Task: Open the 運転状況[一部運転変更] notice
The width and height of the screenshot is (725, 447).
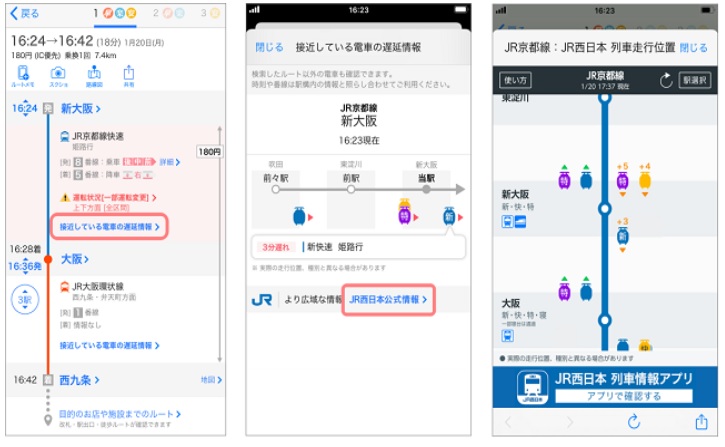Action: tap(114, 197)
